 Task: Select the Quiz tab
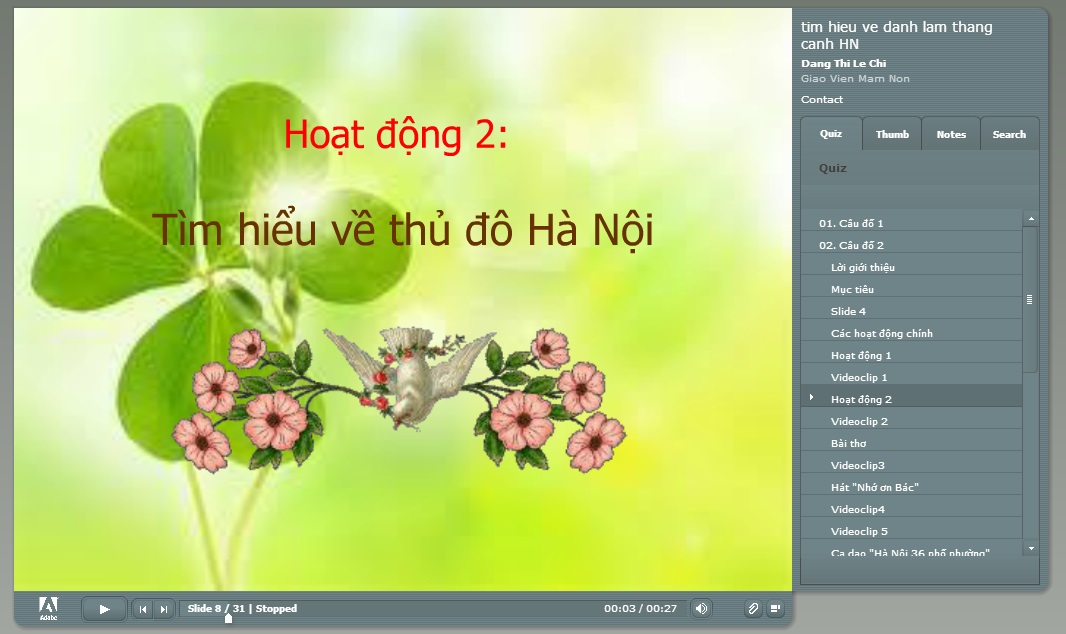click(x=831, y=134)
